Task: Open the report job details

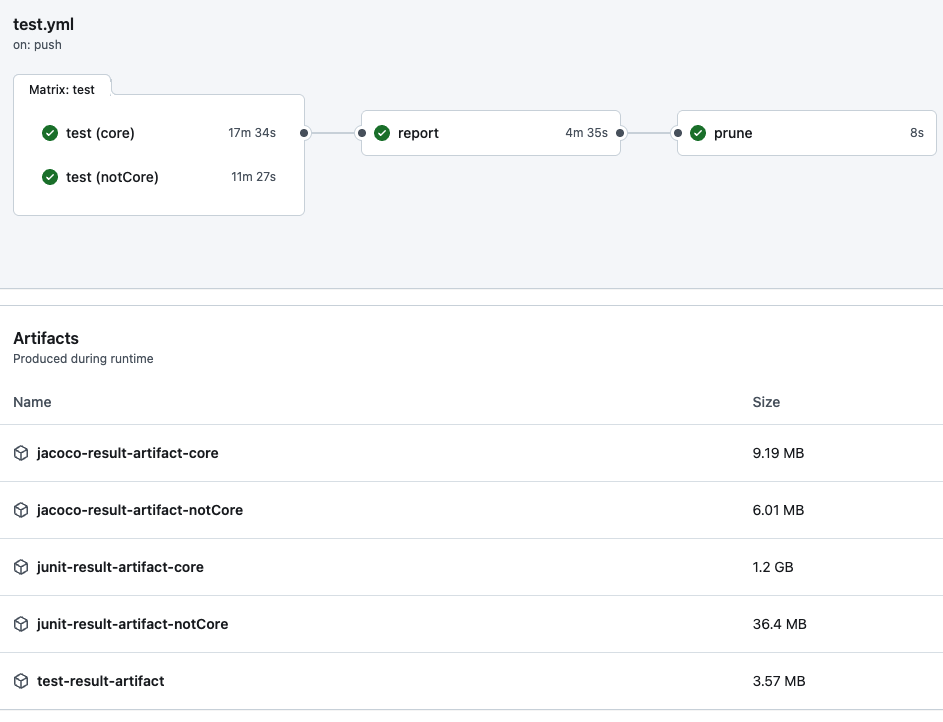Action: tap(418, 133)
